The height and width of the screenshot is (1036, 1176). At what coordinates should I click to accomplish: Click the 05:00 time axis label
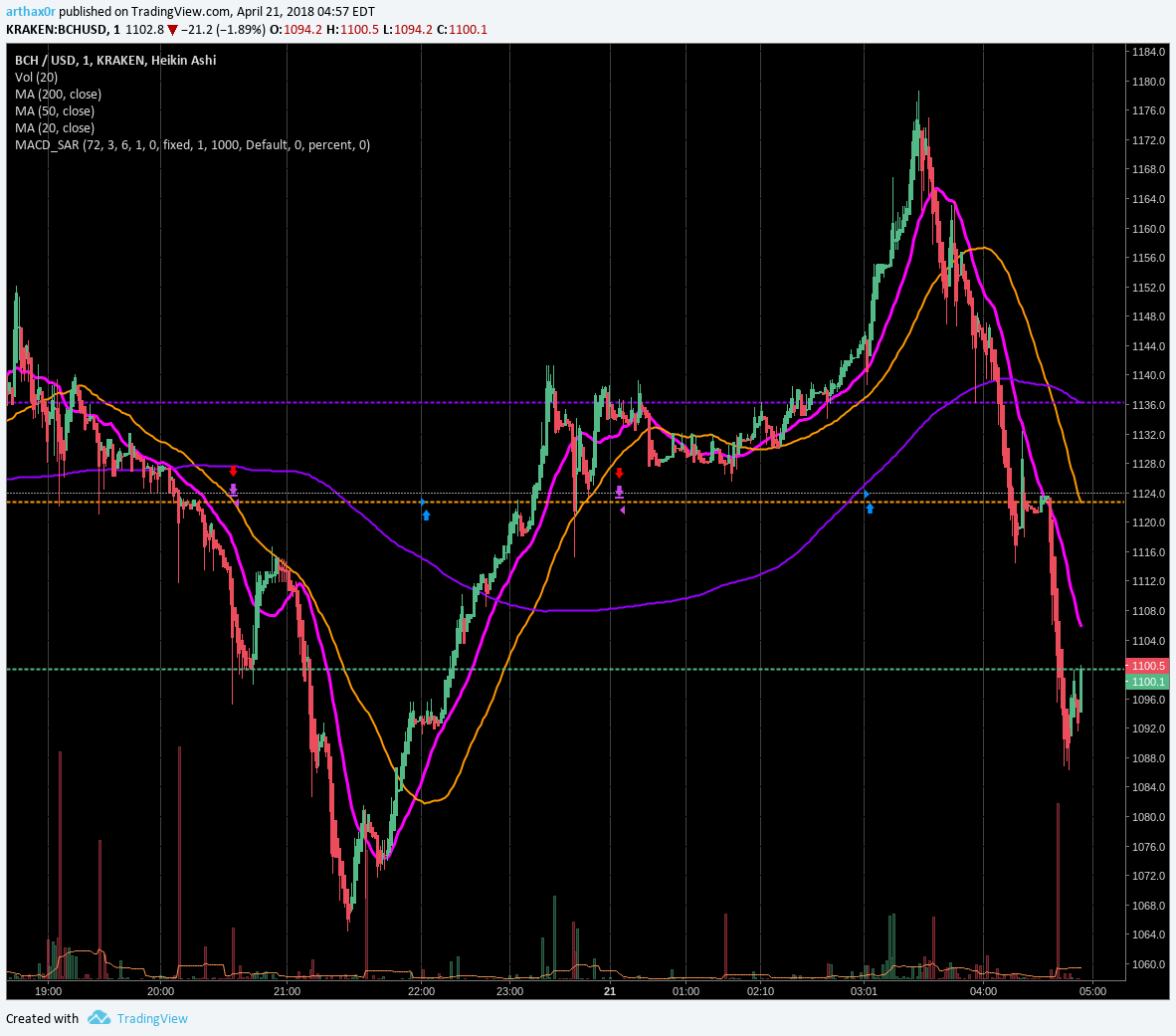tap(1092, 992)
